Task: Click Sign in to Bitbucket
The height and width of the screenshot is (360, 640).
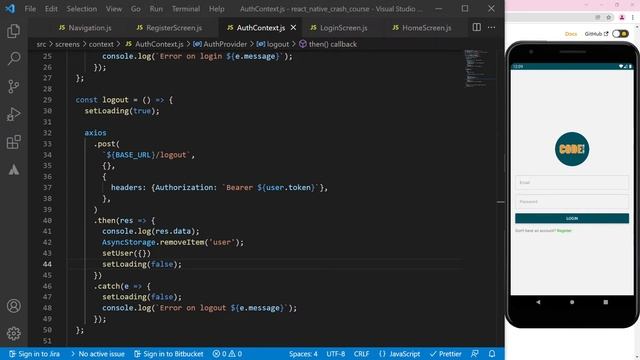Action: coord(169,354)
